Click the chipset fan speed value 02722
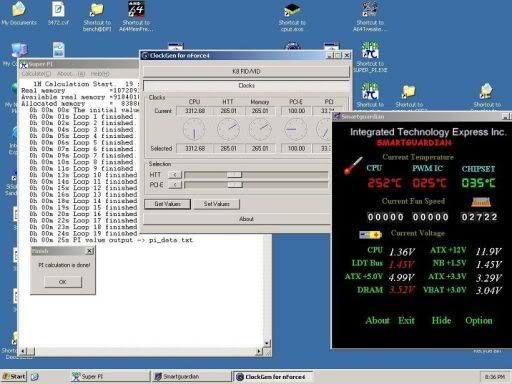Screen dimensions: 512x384 pyautogui.click(x=479, y=217)
